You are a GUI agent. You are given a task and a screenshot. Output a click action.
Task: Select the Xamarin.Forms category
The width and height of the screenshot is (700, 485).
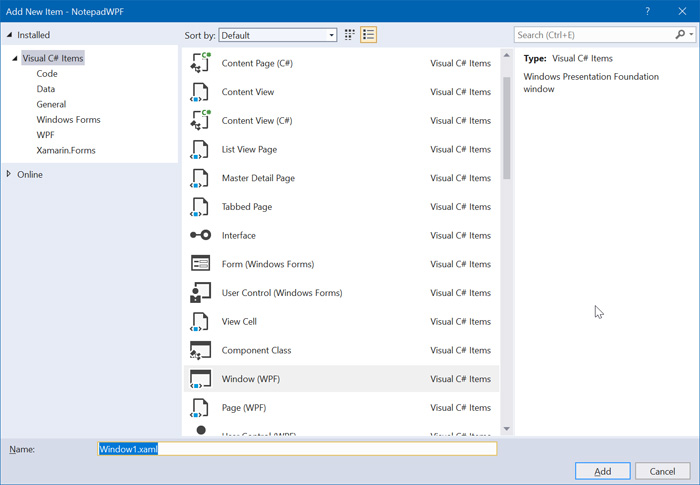coord(67,150)
